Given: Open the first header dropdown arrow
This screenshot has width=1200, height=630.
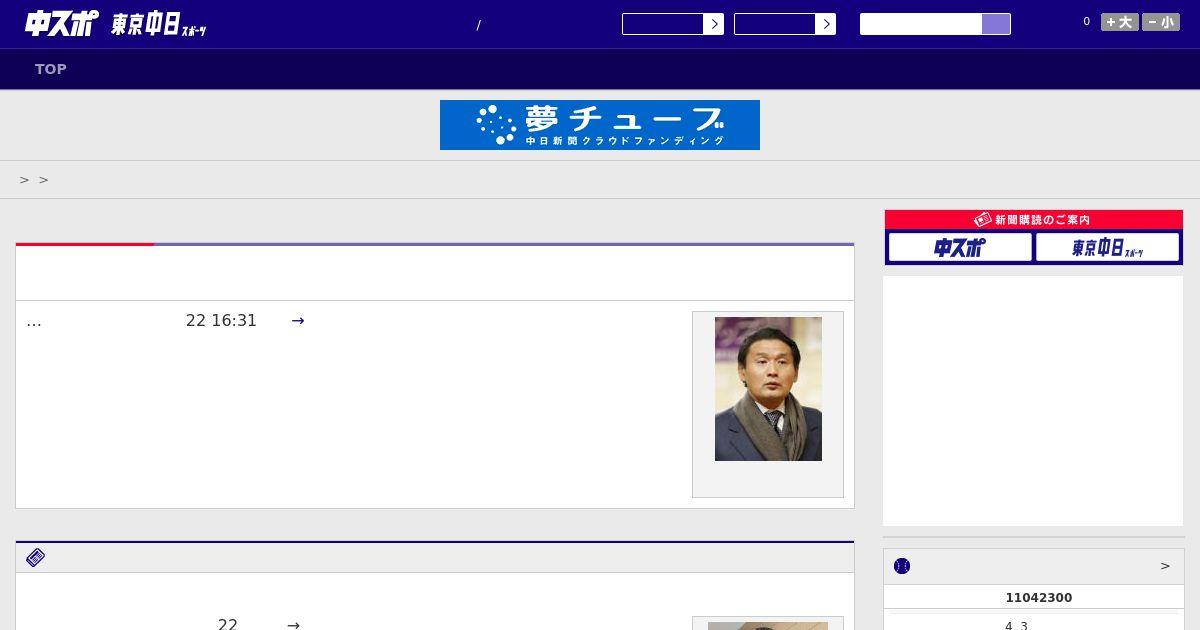Looking at the screenshot, I should pyautogui.click(x=713, y=24).
